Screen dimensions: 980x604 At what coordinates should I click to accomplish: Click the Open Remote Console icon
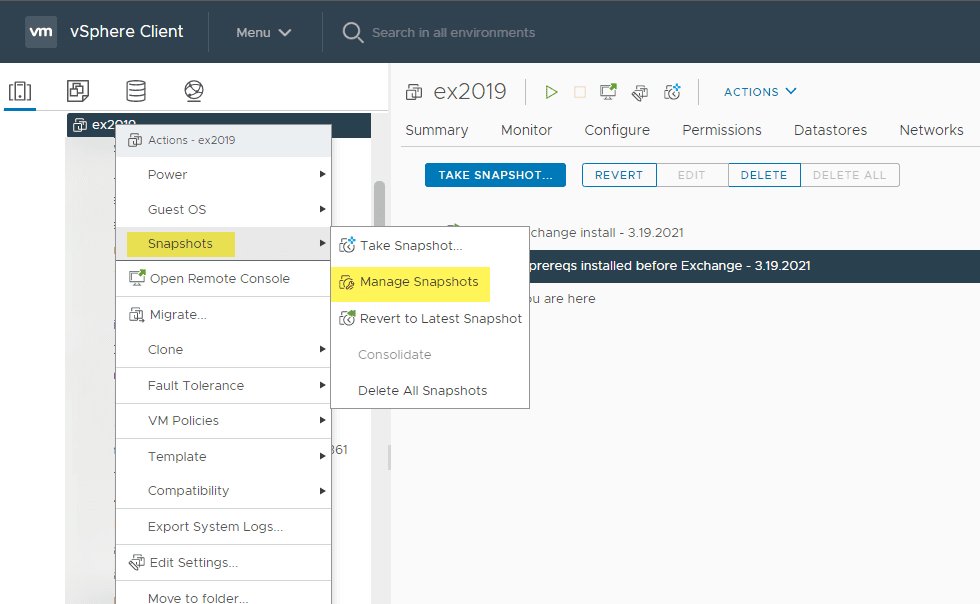(137, 278)
